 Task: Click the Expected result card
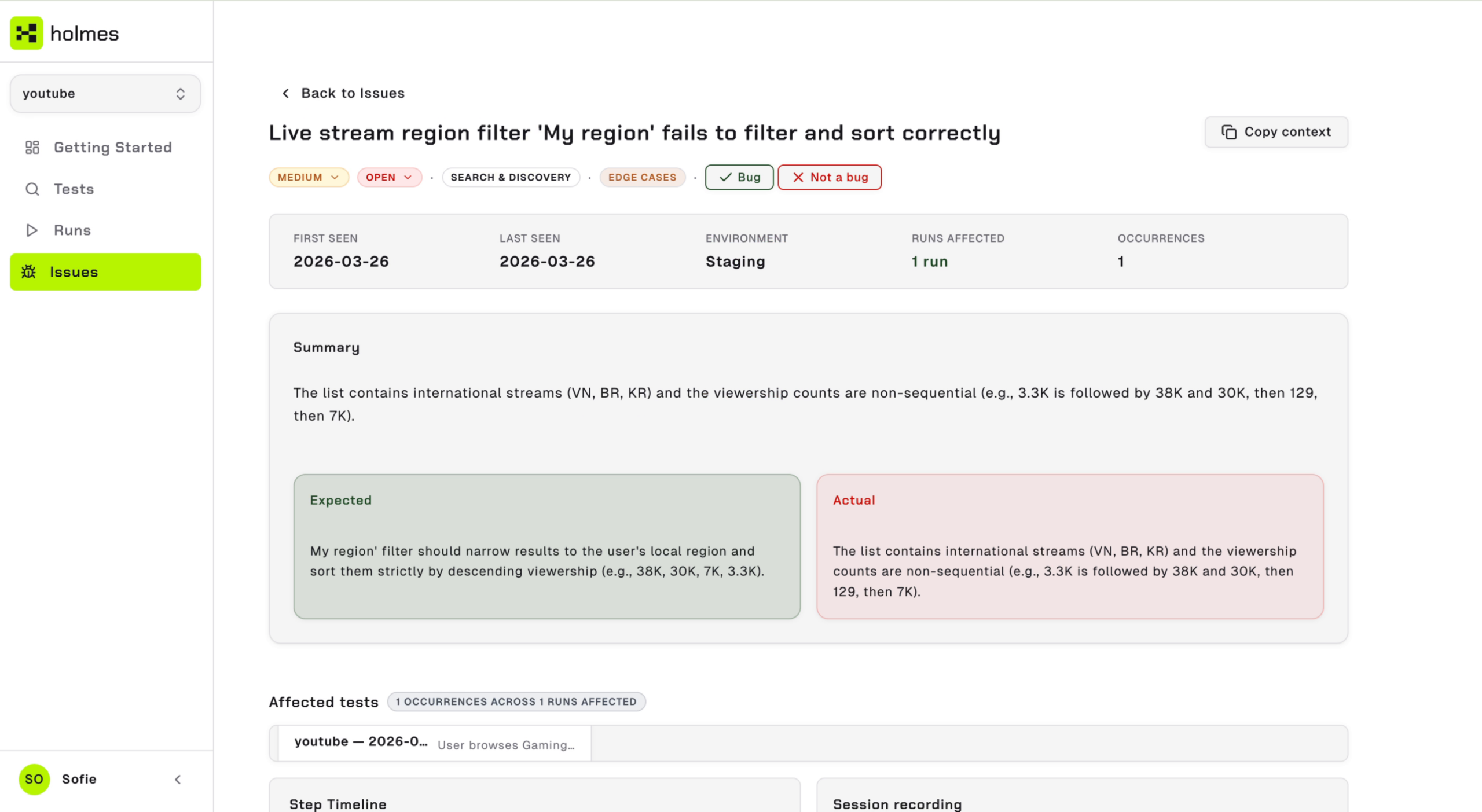click(547, 546)
